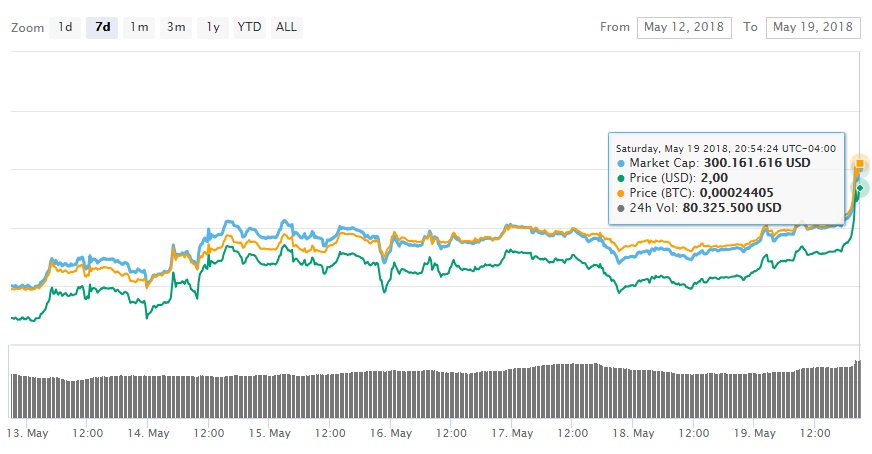Image resolution: width=872 pixels, height=454 pixels.
Task: Click the orange Price (BTC) marker point
Action: pos(860,164)
